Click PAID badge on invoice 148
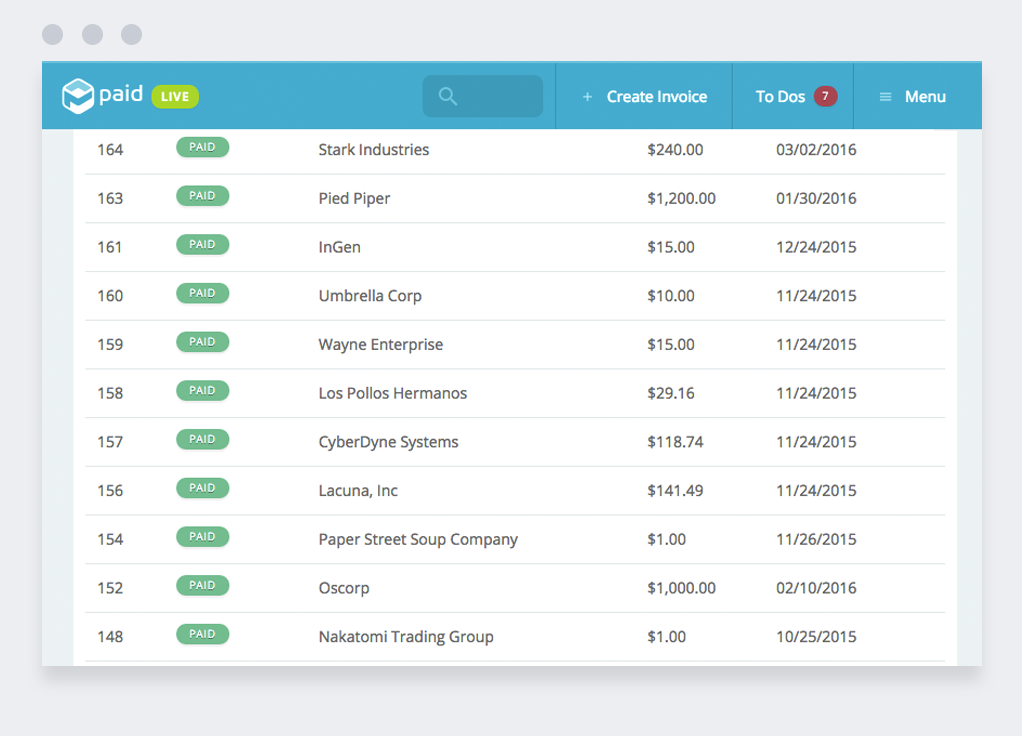This screenshot has width=1022, height=736. tap(202, 634)
